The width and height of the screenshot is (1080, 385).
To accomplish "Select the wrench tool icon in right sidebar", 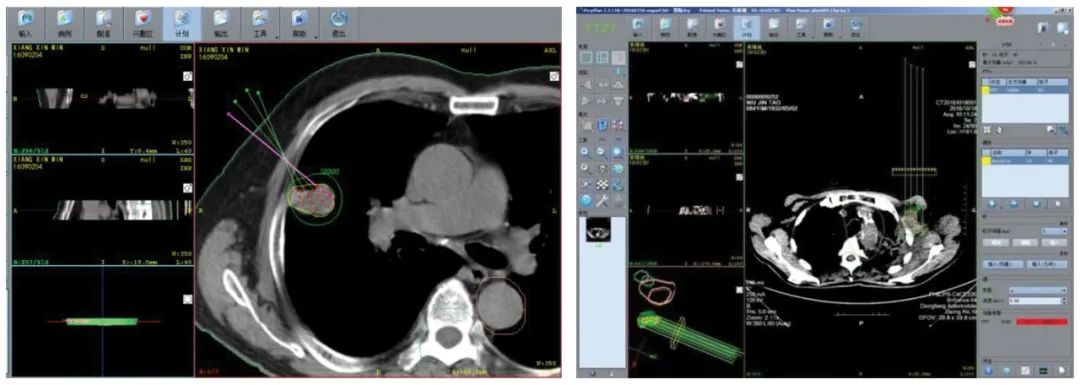I will coord(602,200).
